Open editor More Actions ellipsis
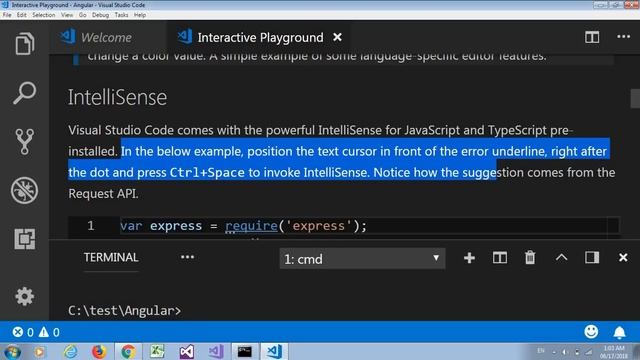The image size is (640, 360). pyautogui.click(x=623, y=37)
